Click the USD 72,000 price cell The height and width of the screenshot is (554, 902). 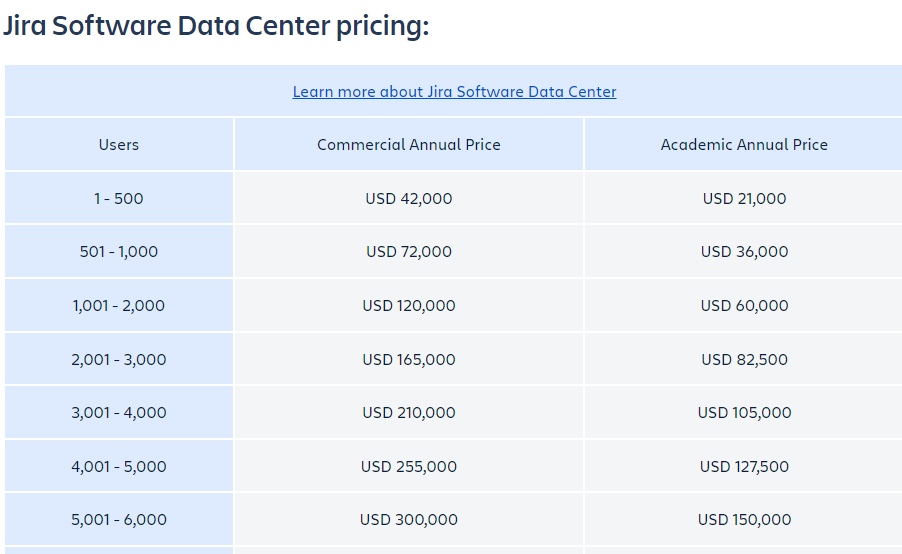pos(409,252)
